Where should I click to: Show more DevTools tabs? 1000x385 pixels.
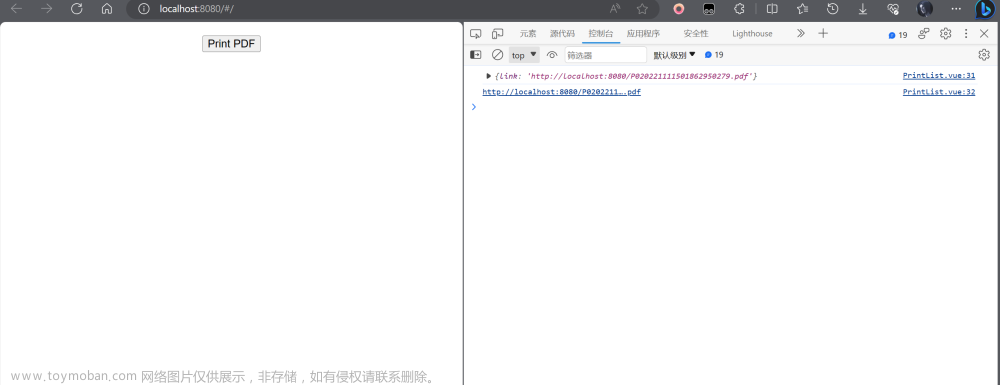[x=801, y=34]
